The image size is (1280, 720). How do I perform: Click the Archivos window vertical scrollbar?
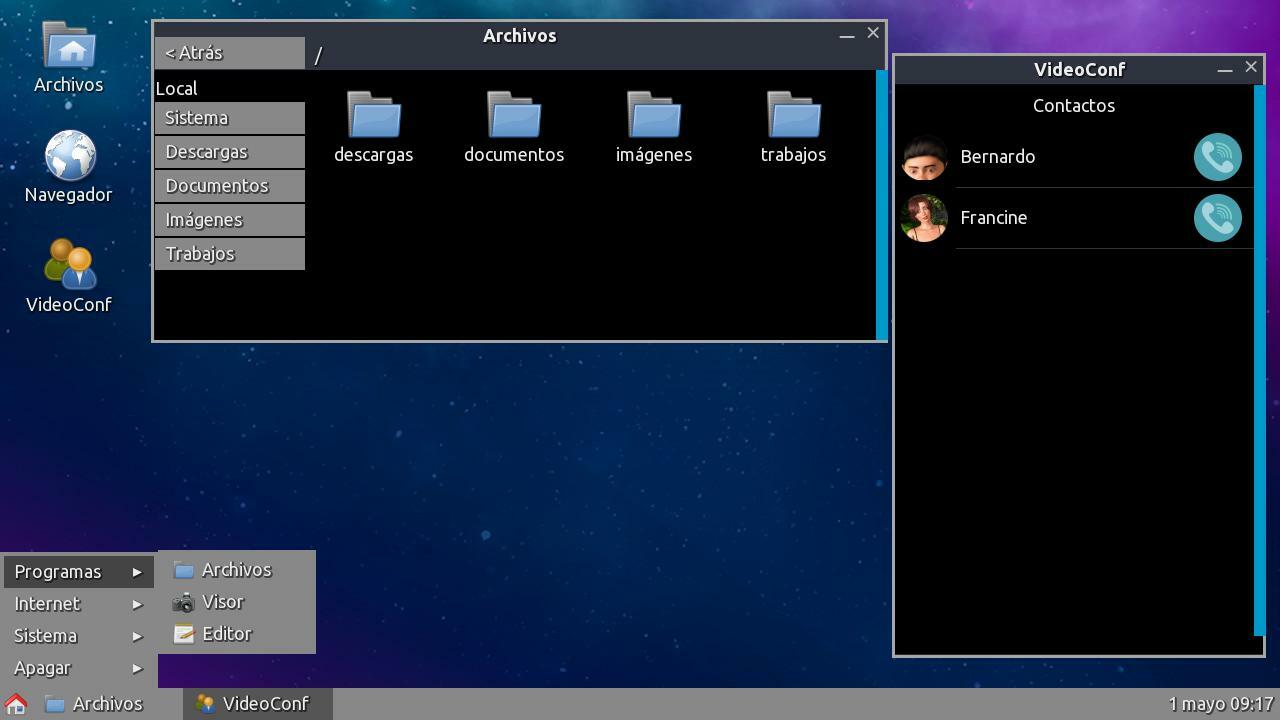point(881,205)
